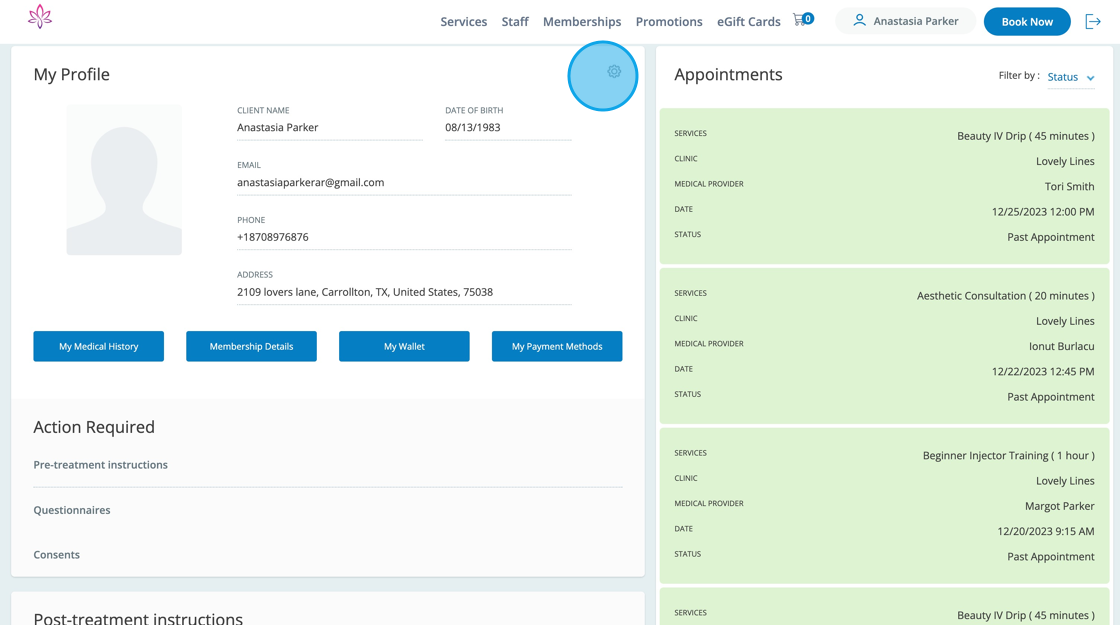Click the My Payment Methods button
1120x625 pixels.
[x=557, y=346]
